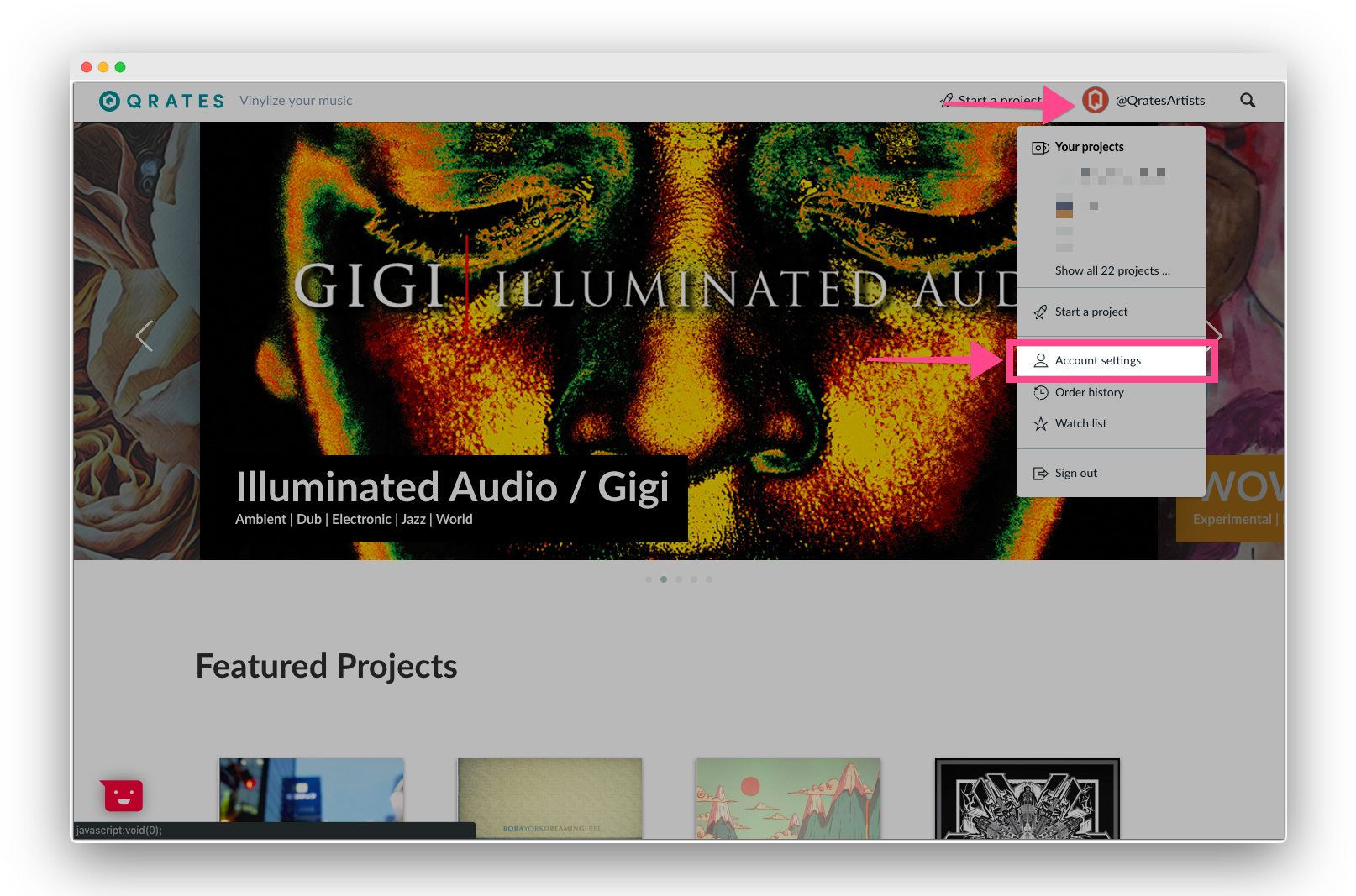The width and height of the screenshot is (1356, 896).
Task: Click the red close window button
Action: point(87,67)
